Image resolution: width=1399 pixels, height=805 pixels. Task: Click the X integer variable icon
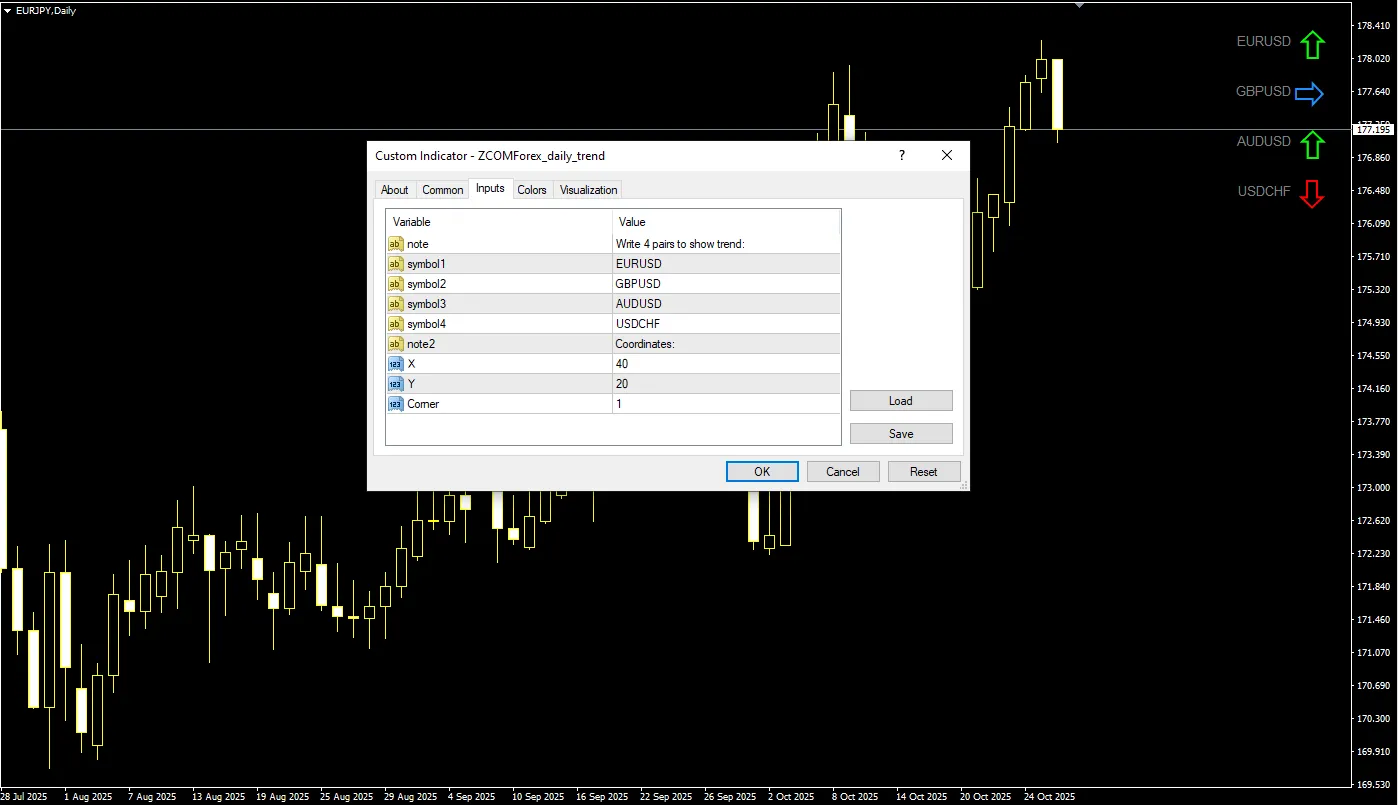[x=395, y=364]
